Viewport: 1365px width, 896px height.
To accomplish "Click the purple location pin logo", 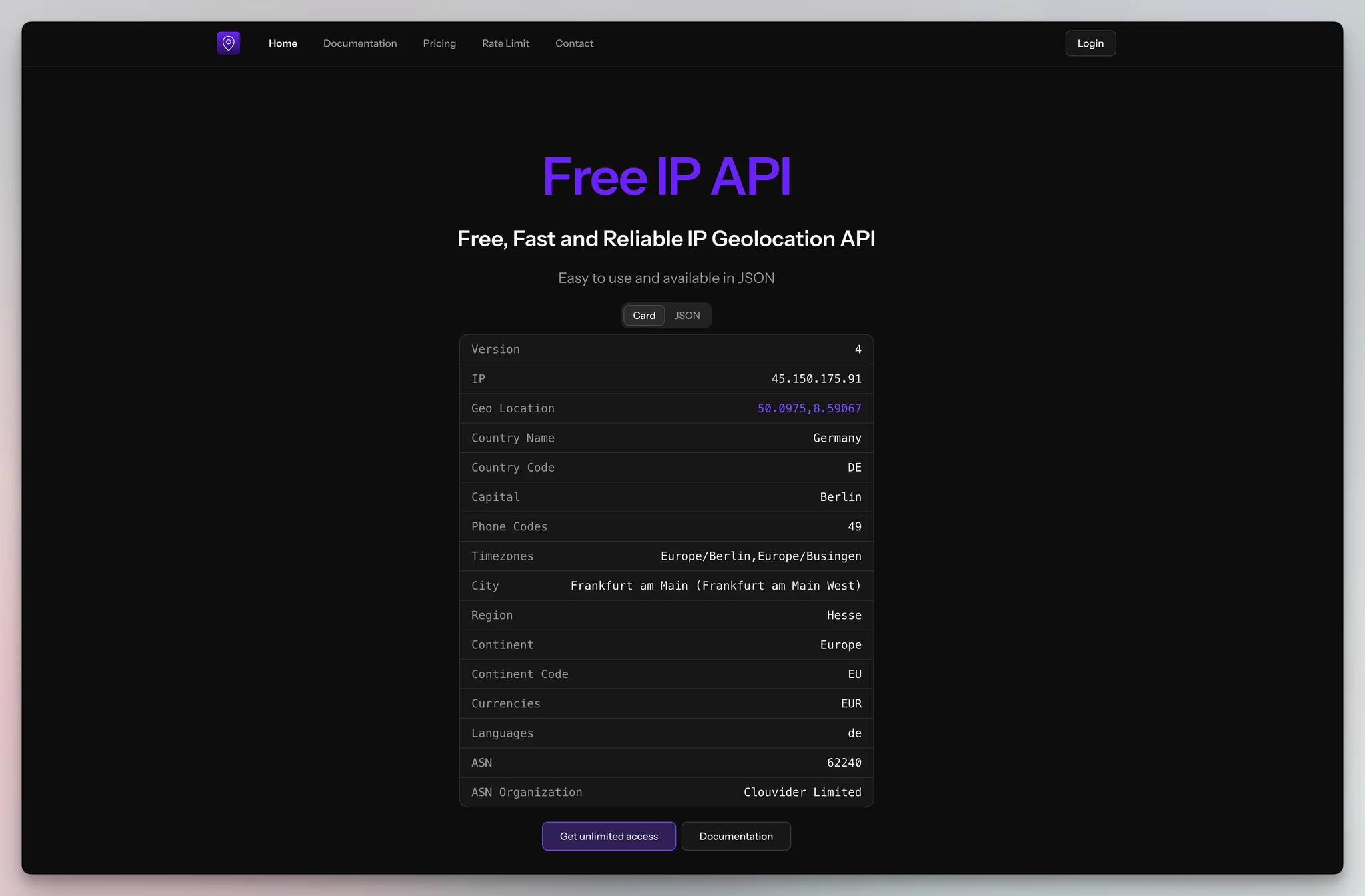I will tap(228, 43).
